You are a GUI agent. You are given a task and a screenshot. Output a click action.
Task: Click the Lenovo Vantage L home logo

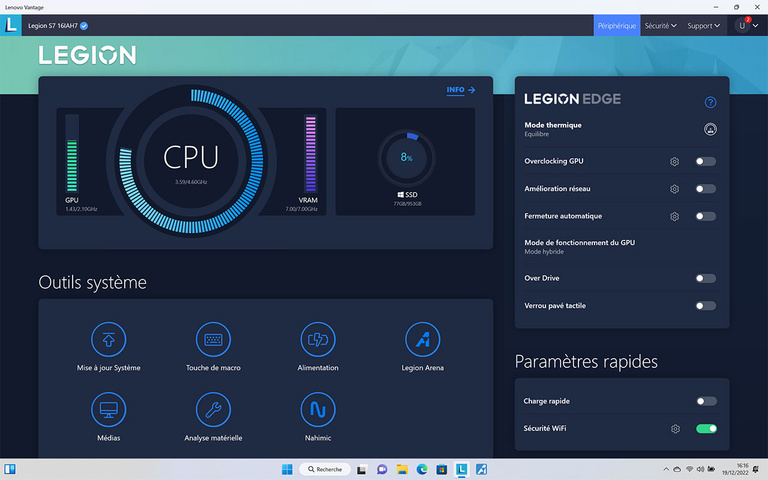11,25
